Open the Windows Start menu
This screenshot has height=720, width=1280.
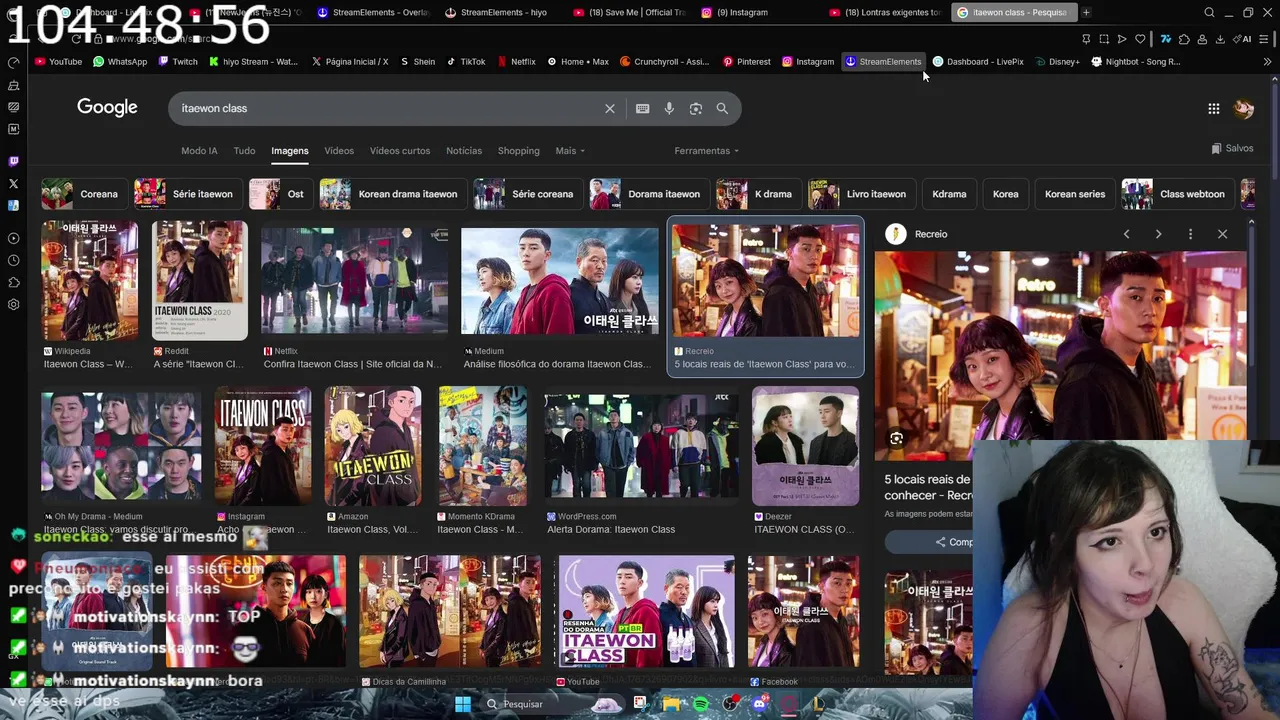point(463,704)
